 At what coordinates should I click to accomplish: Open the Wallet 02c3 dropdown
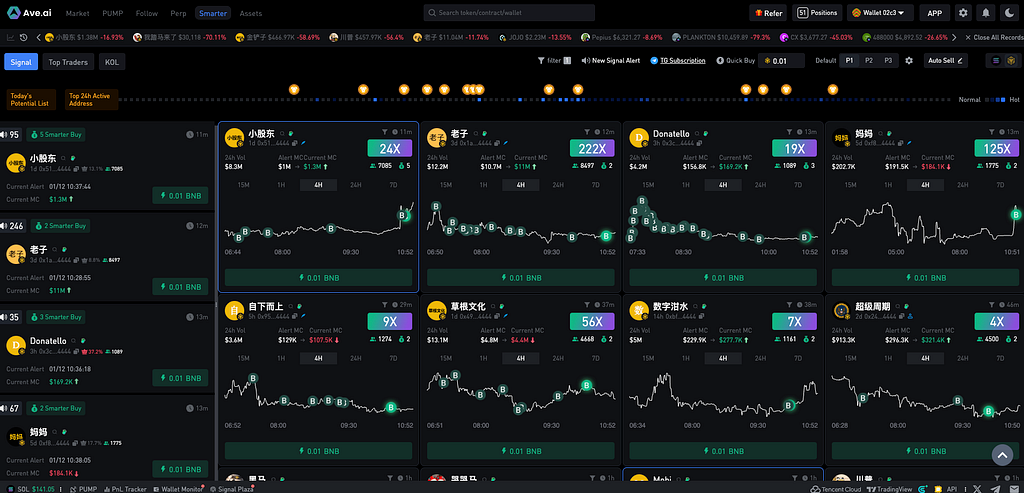[880, 12]
